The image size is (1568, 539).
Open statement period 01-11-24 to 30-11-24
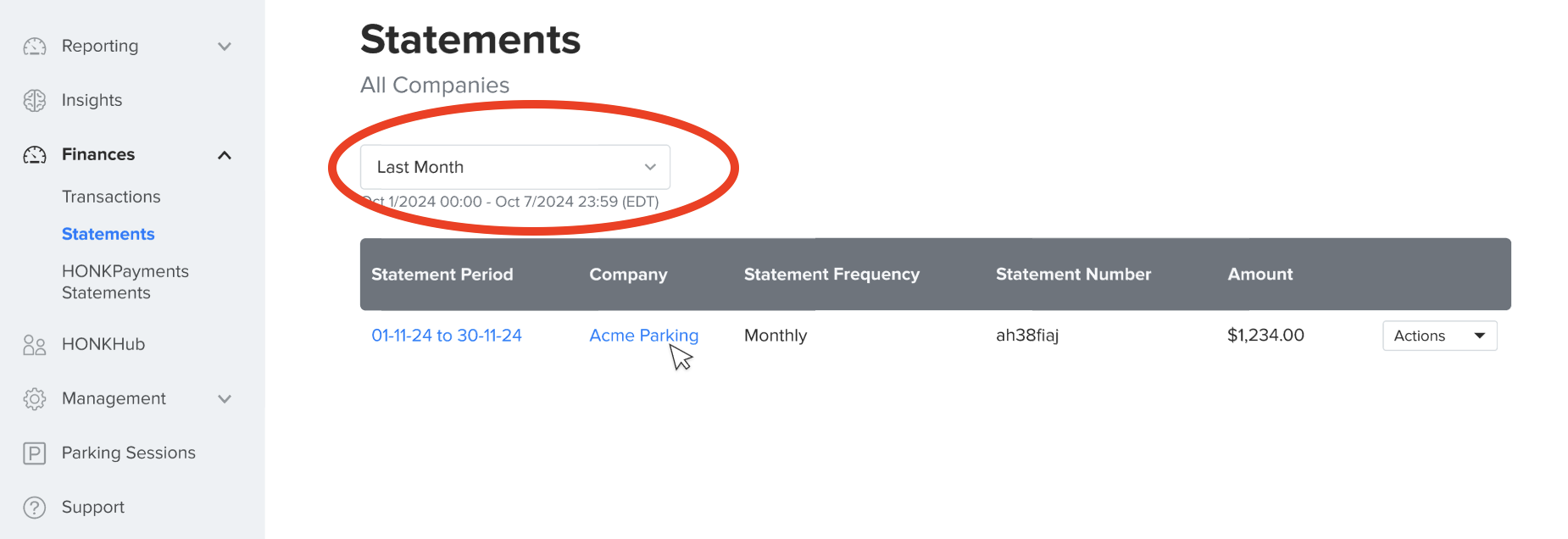[447, 336]
